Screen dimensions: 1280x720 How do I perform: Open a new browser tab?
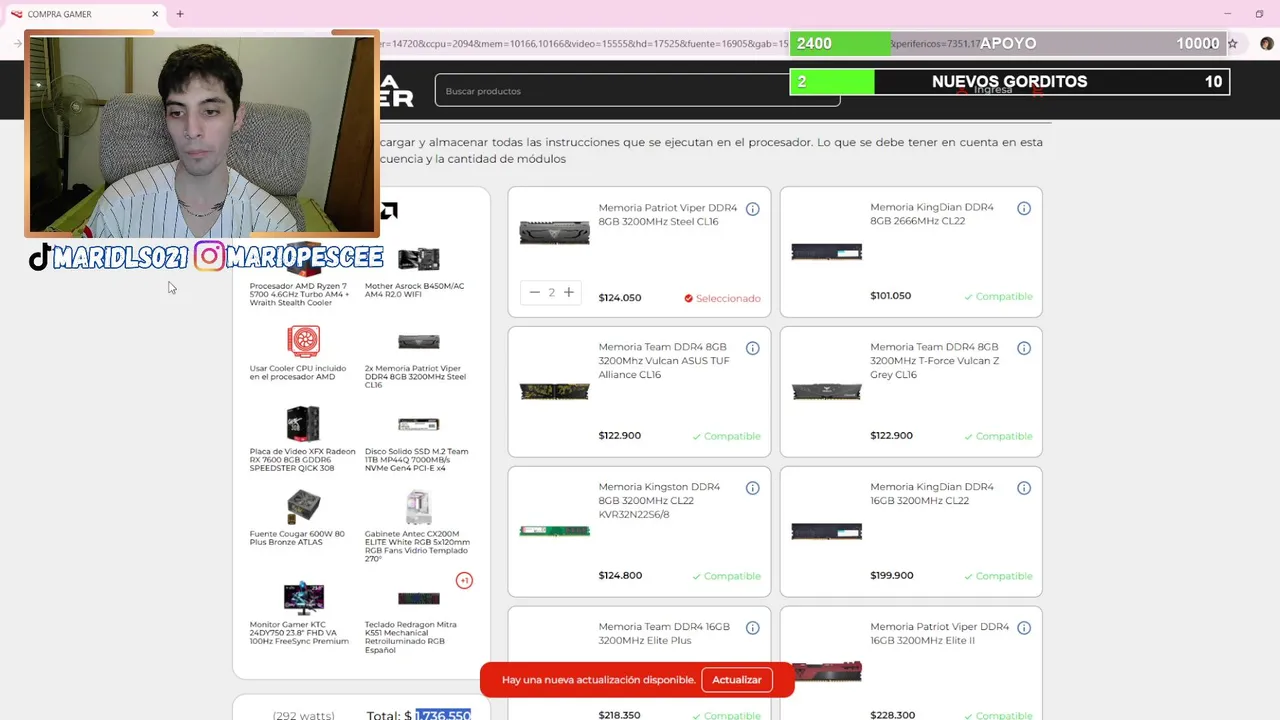(180, 14)
